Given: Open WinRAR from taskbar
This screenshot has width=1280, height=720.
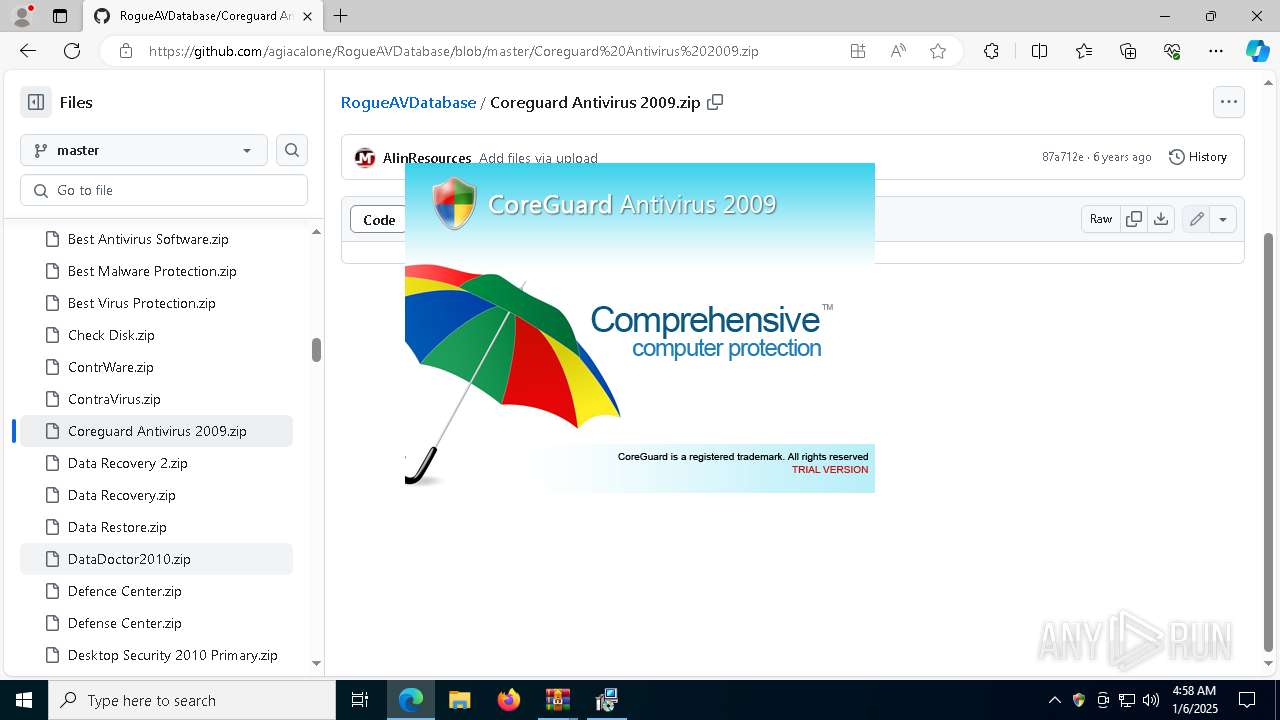Looking at the screenshot, I should [x=557, y=700].
